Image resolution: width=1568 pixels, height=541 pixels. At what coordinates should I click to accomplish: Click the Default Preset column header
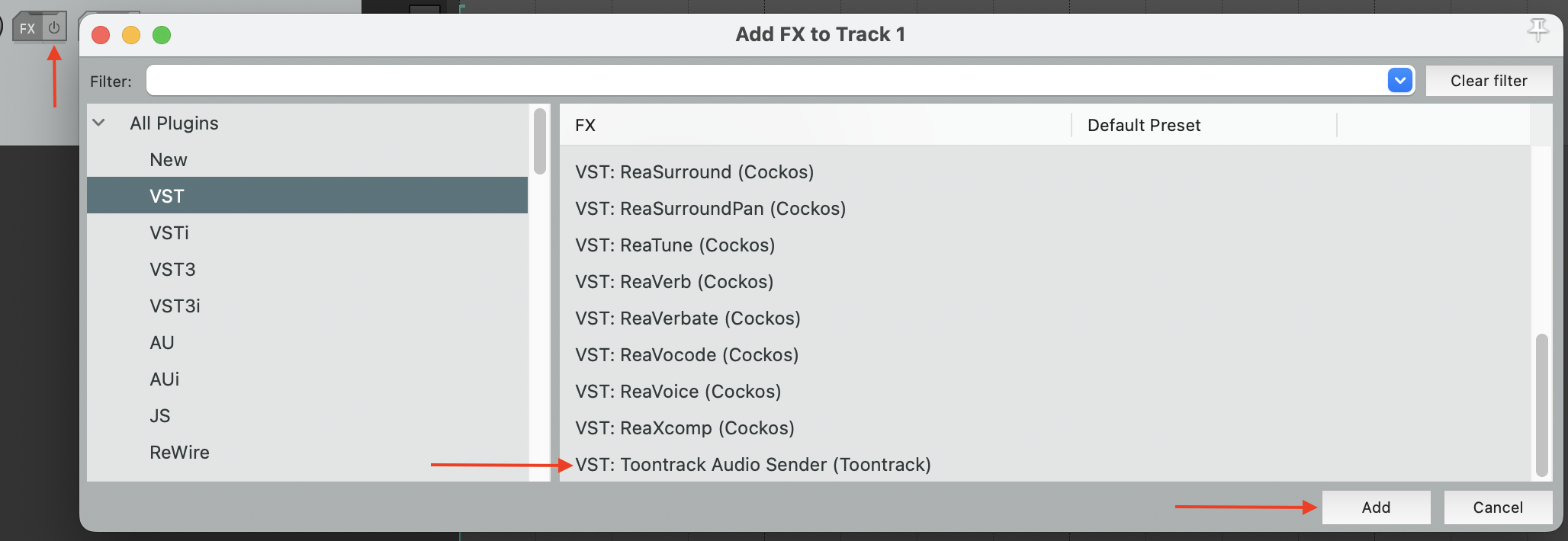[1144, 126]
